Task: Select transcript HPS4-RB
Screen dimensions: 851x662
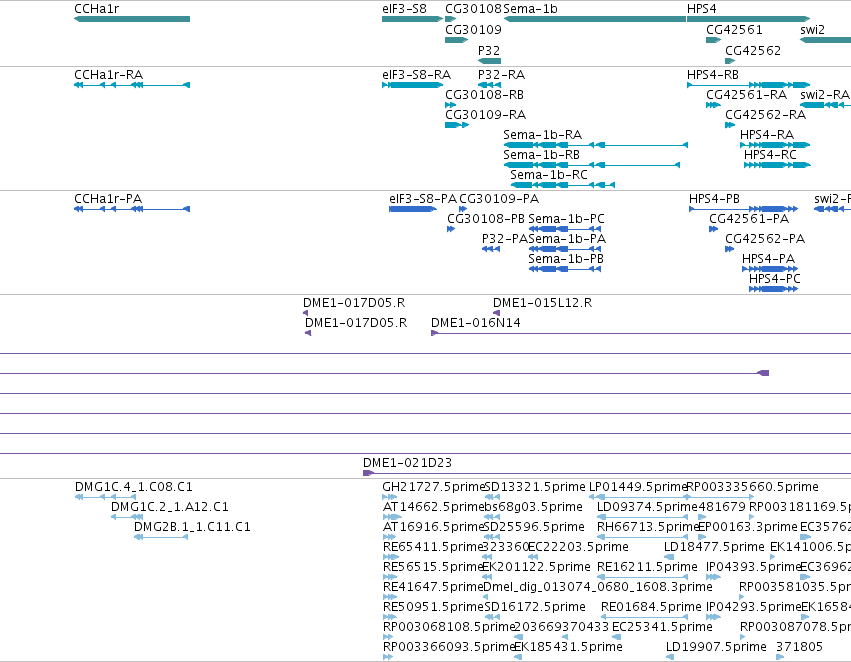Action: (x=713, y=75)
